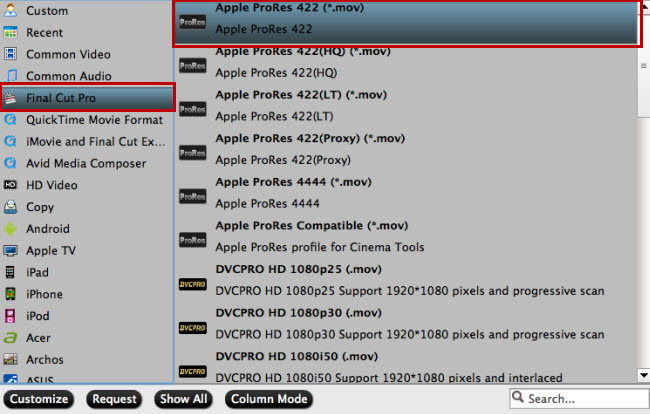Open the Recent category
This screenshot has width=650, height=414.
pyautogui.click(x=44, y=32)
